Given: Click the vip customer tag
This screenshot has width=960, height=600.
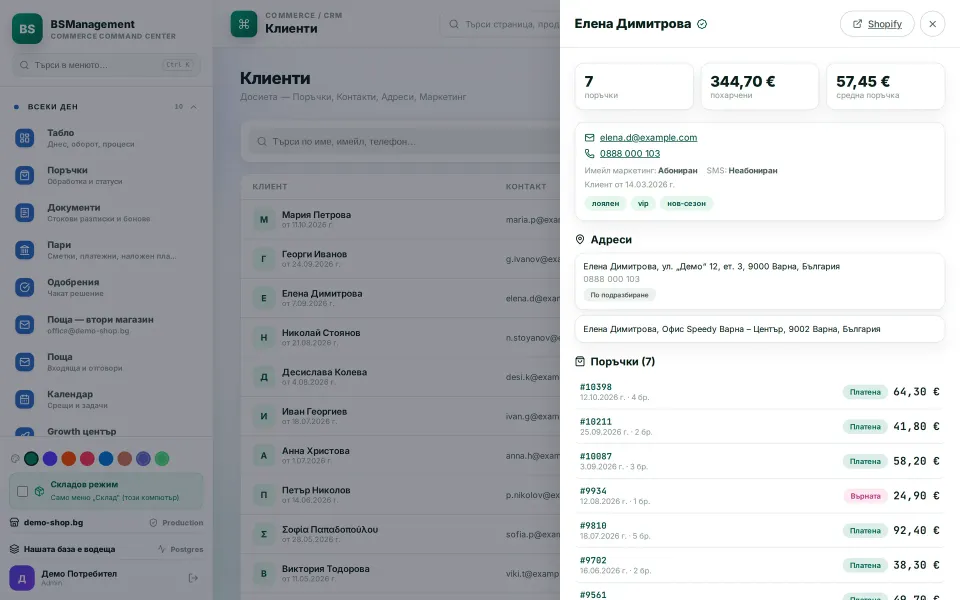Looking at the screenshot, I should click(643, 203).
